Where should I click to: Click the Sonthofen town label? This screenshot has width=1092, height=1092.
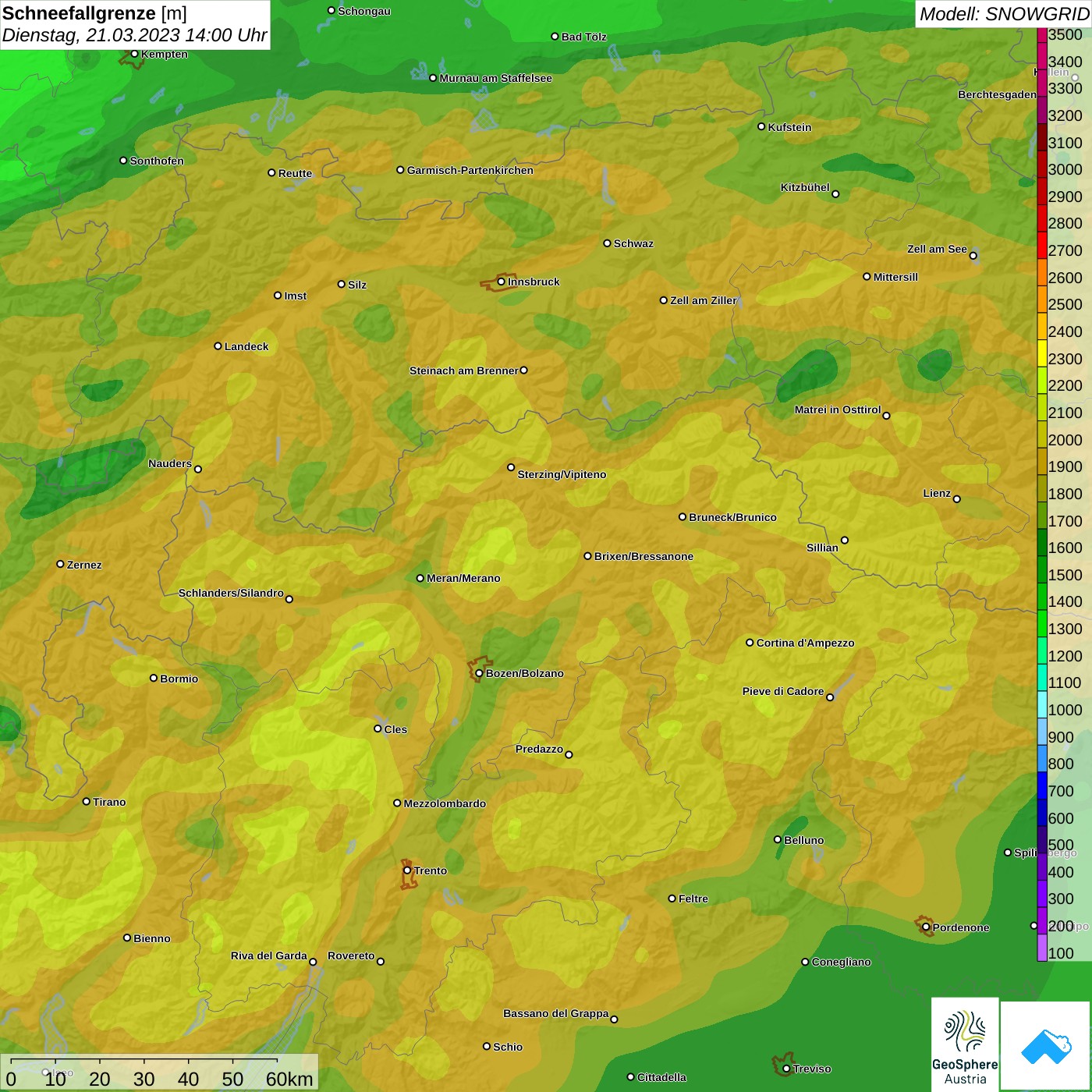(157, 161)
